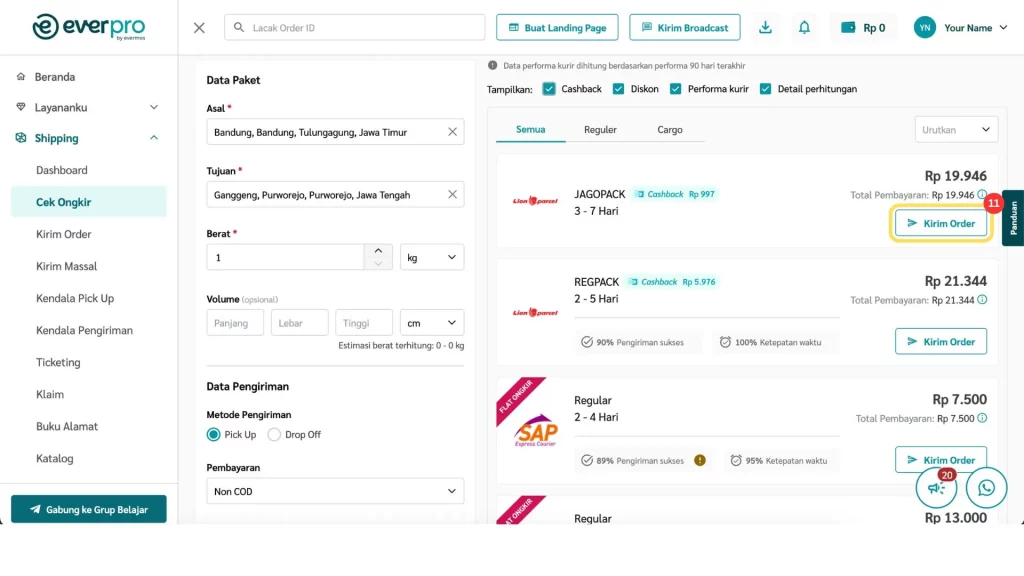This screenshot has height=576, width=1024.
Task: Click Kirim Order for REGPACK
Action: point(940,342)
